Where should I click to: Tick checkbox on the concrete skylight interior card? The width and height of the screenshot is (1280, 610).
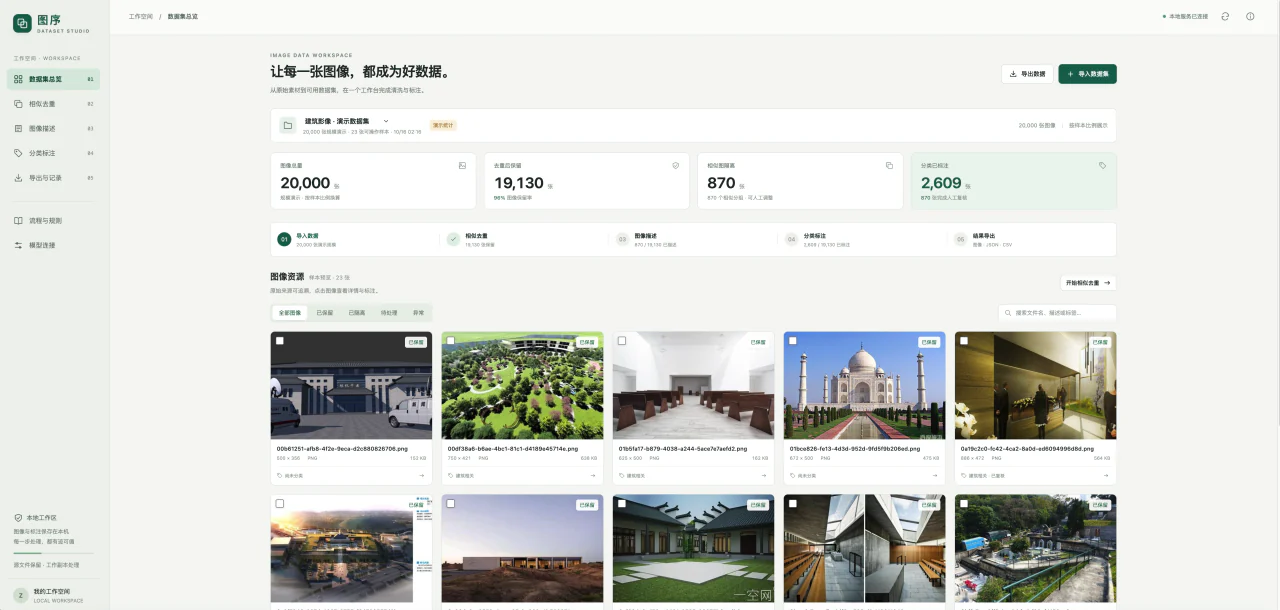(793, 503)
